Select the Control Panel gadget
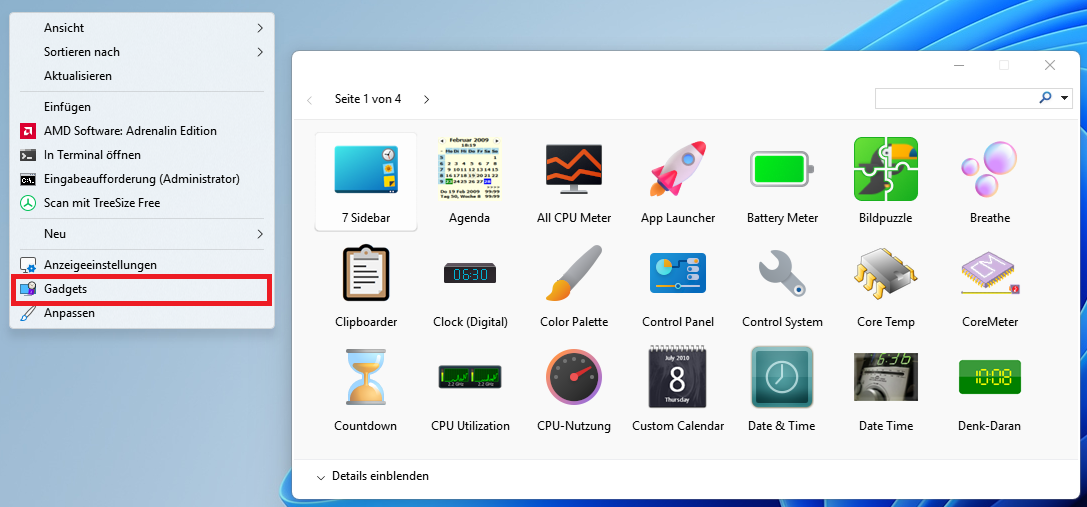Image resolution: width=1087 pixels, height=507 pixels. tap(678, 273)
